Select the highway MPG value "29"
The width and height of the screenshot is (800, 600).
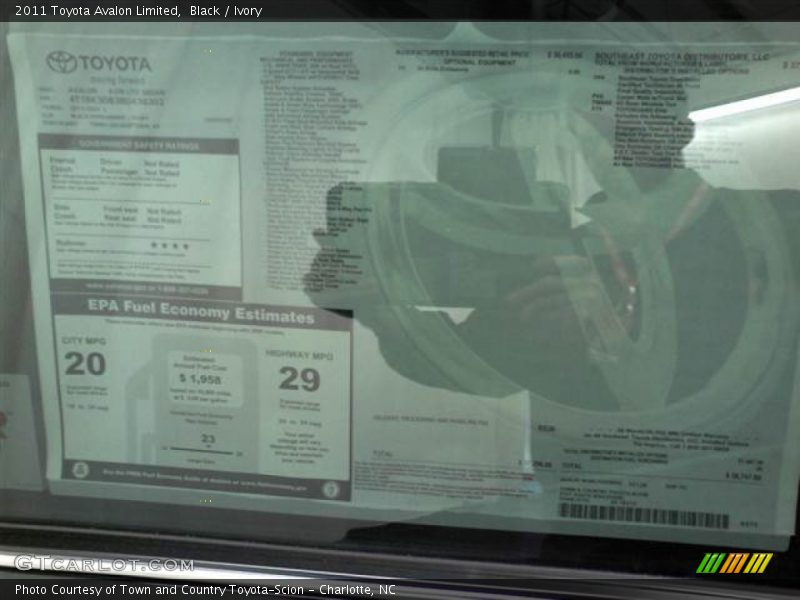299,379
